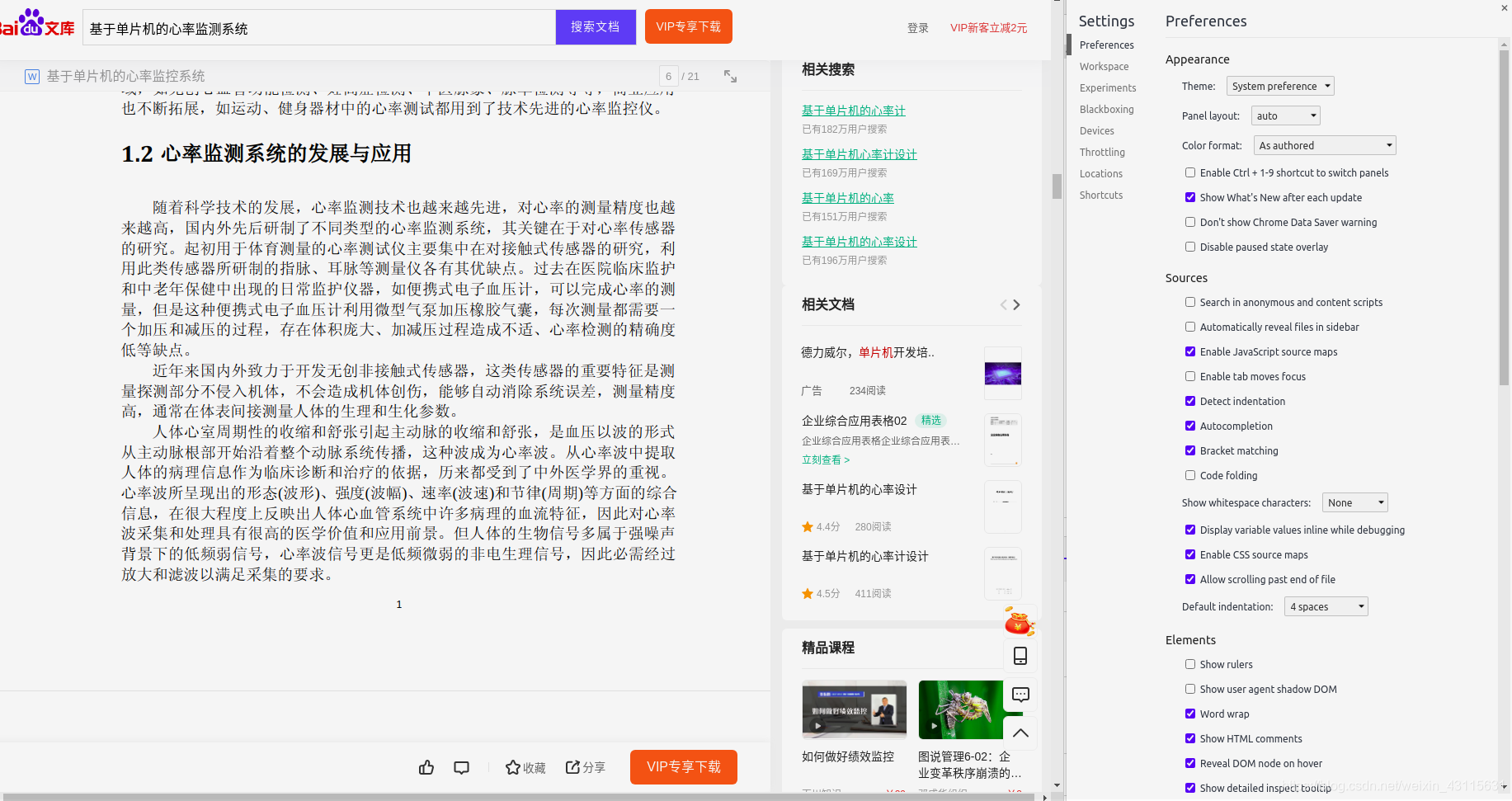Screen dimensions: 1512x801
Task: Click the 登录 login link
Action: click(917, 28)
